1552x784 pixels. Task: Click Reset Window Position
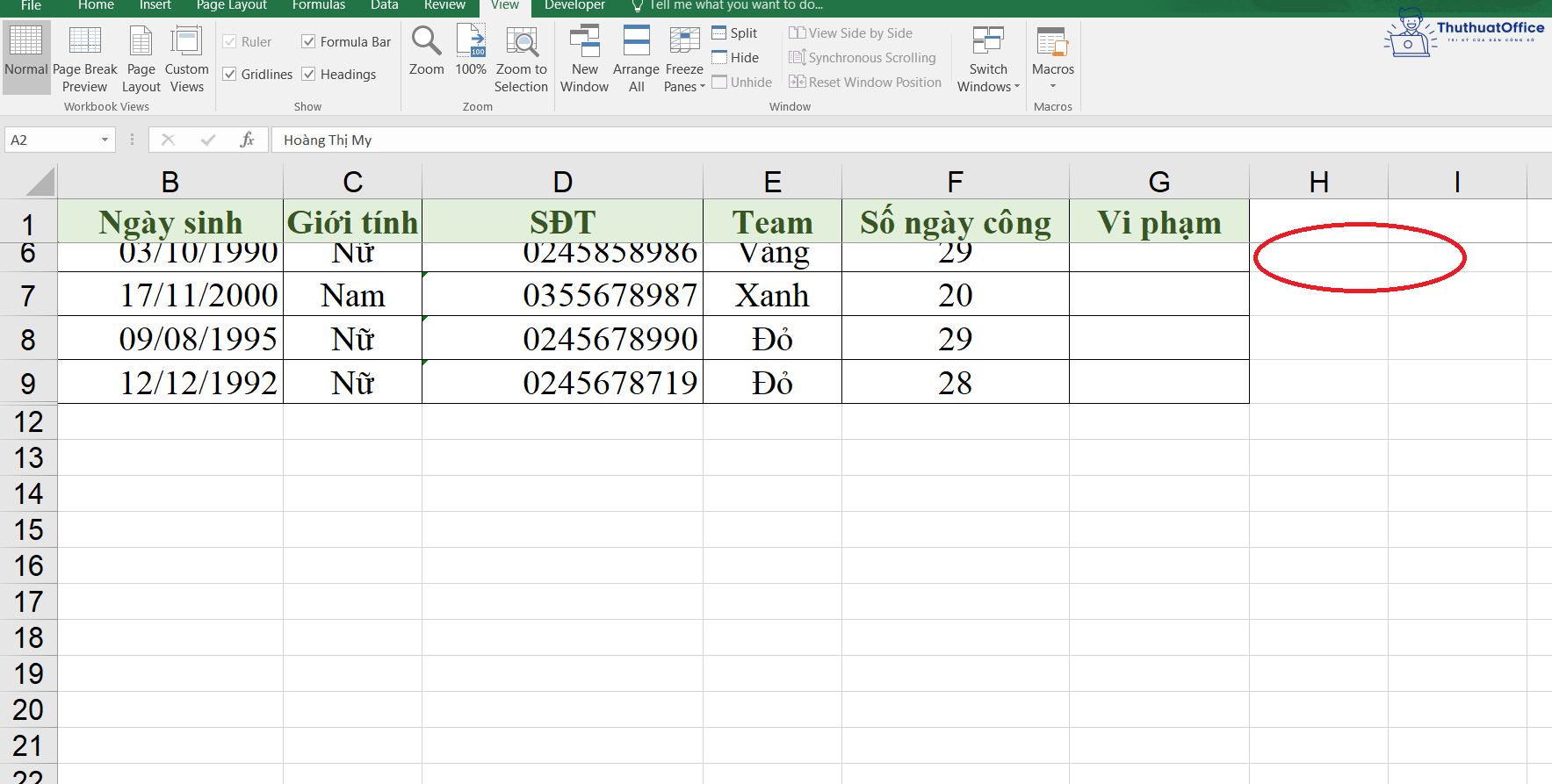(x=865, y=83)
